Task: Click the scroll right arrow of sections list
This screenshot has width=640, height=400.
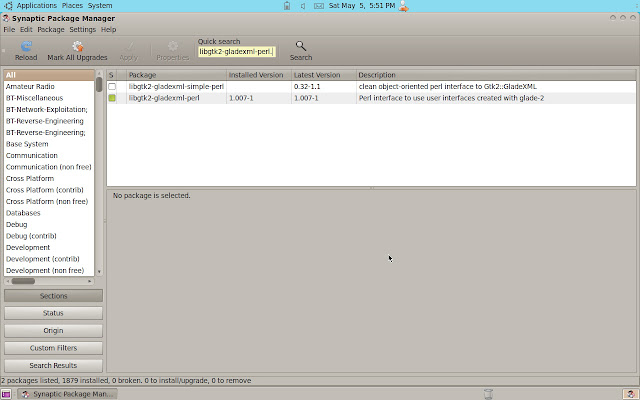Action: coord(90,281)
